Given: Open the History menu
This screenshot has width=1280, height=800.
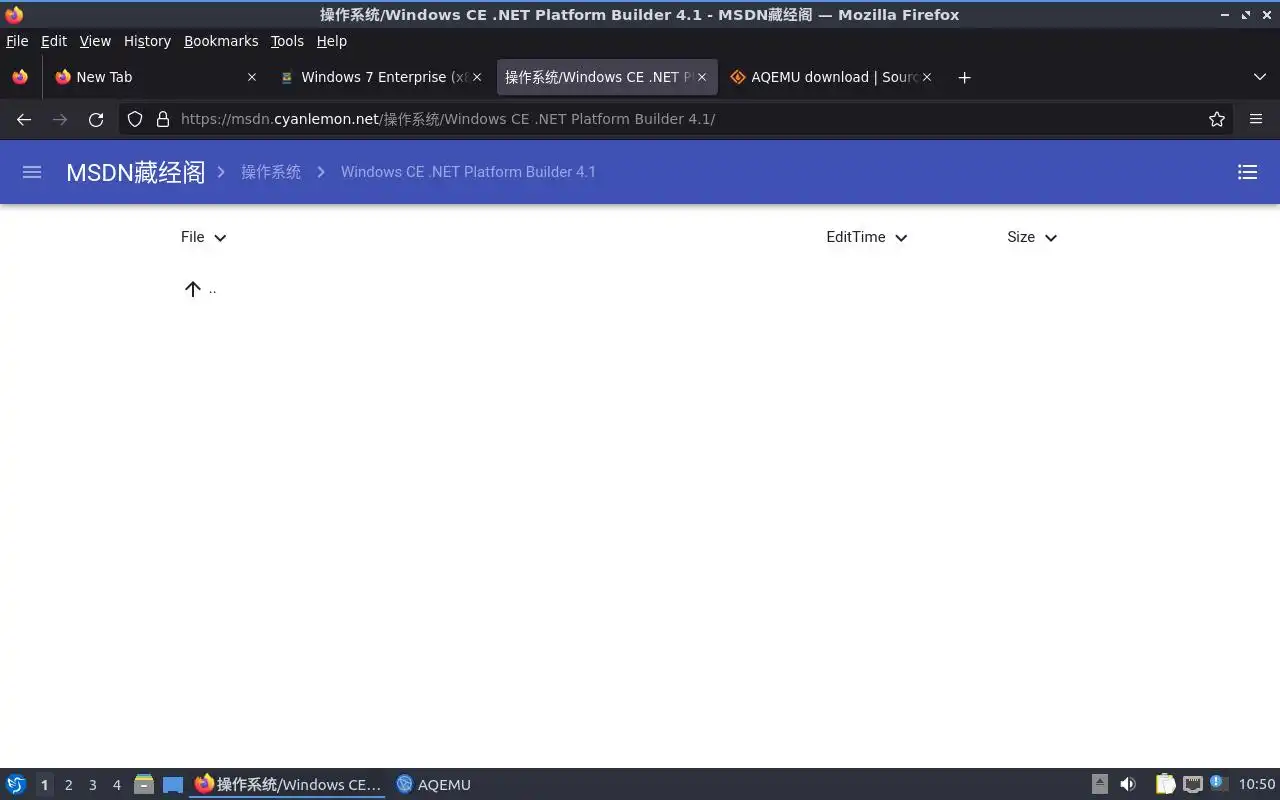Looking at the screenshot, I should coord(147,41).
